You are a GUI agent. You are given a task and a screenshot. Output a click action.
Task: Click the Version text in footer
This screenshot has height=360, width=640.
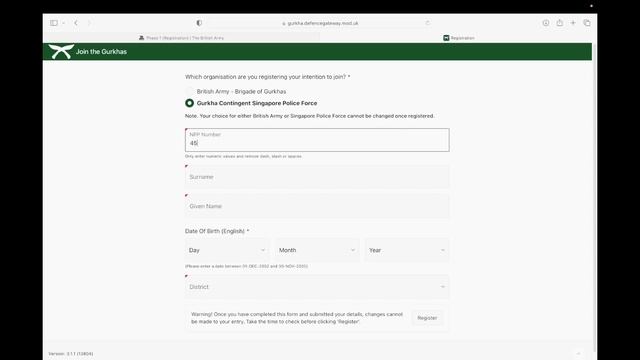[x=71, y=353]
